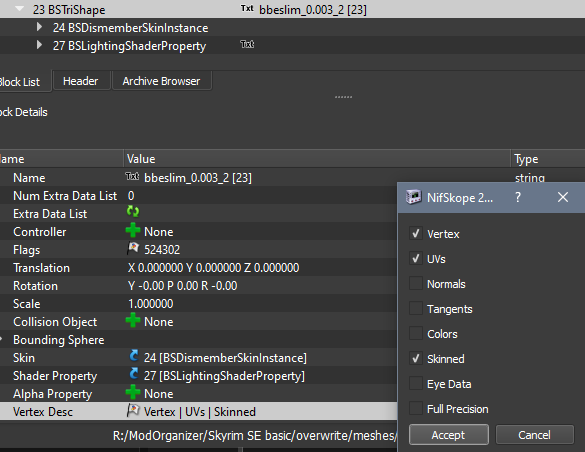Click the Shader Property row label
Image resolution: width=585 pixels, height=452 pixels.
point(55,376)
